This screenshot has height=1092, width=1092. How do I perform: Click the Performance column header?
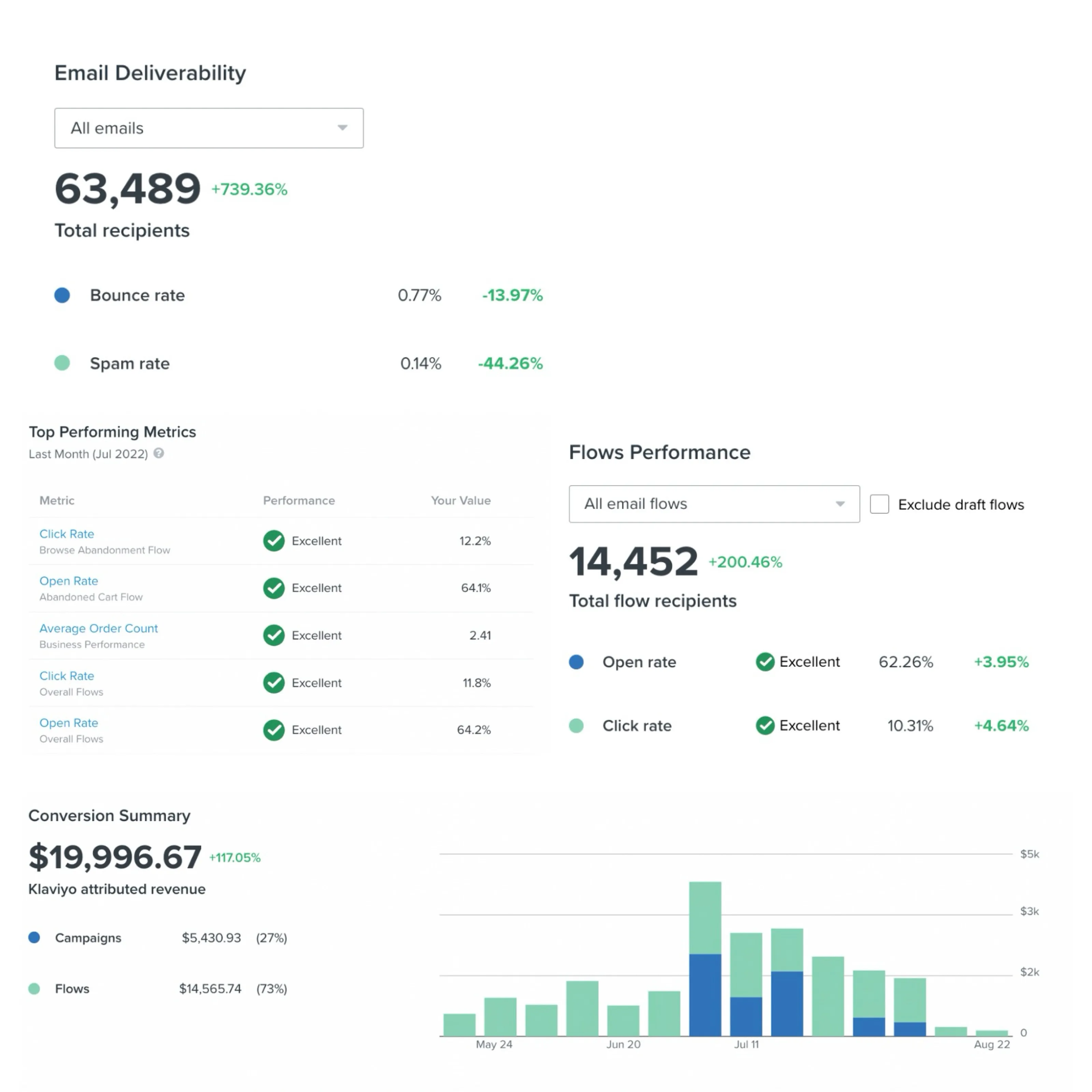[299, 501]
